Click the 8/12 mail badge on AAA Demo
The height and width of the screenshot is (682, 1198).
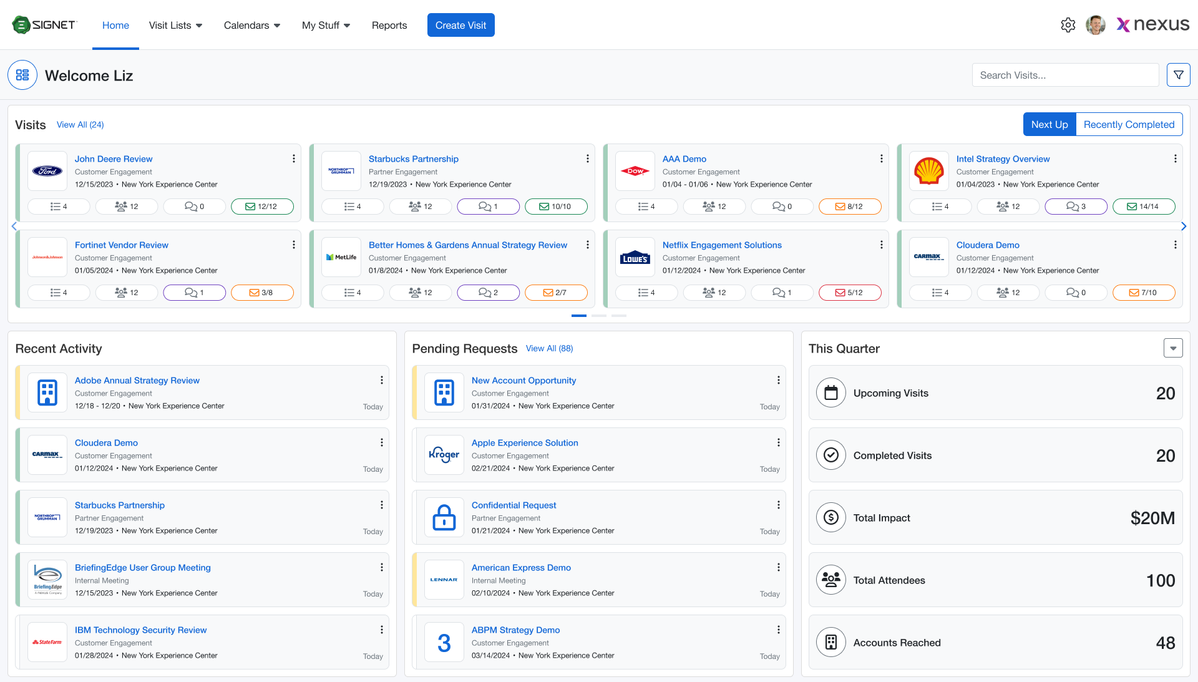coord(850,206)
